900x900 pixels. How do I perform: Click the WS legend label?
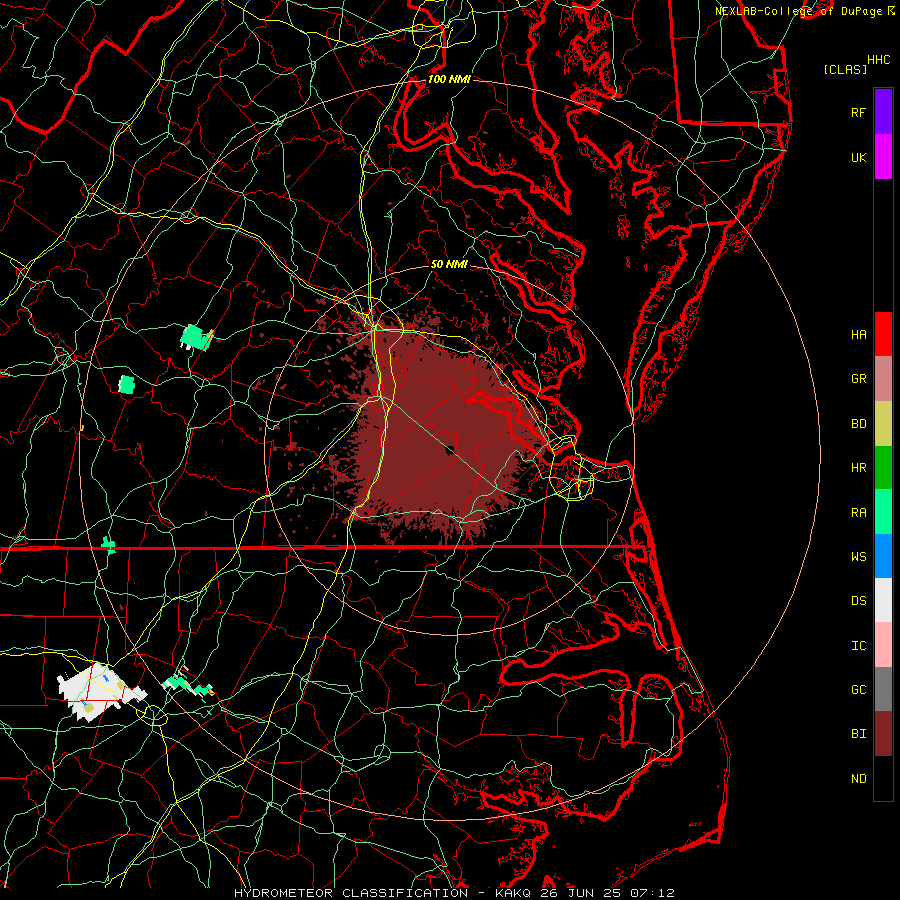[858, 556]
